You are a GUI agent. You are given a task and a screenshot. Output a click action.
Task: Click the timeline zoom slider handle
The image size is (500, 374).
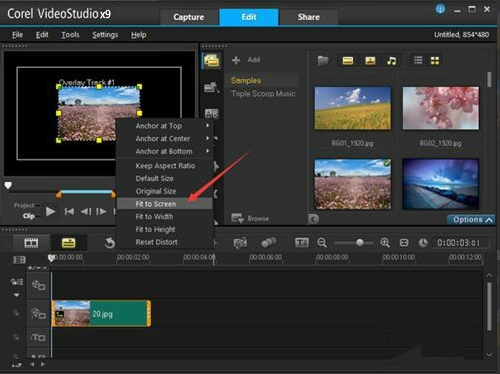point(360,243)
